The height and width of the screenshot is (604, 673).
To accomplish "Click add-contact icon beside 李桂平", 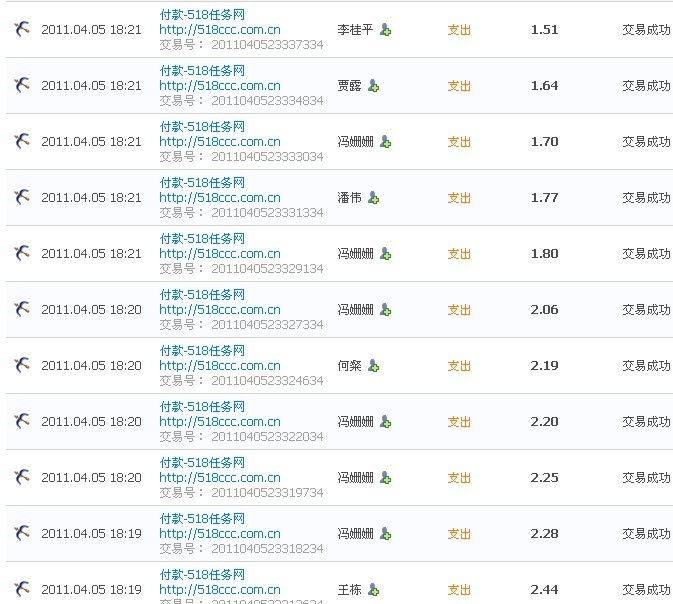I will [385, 30].
